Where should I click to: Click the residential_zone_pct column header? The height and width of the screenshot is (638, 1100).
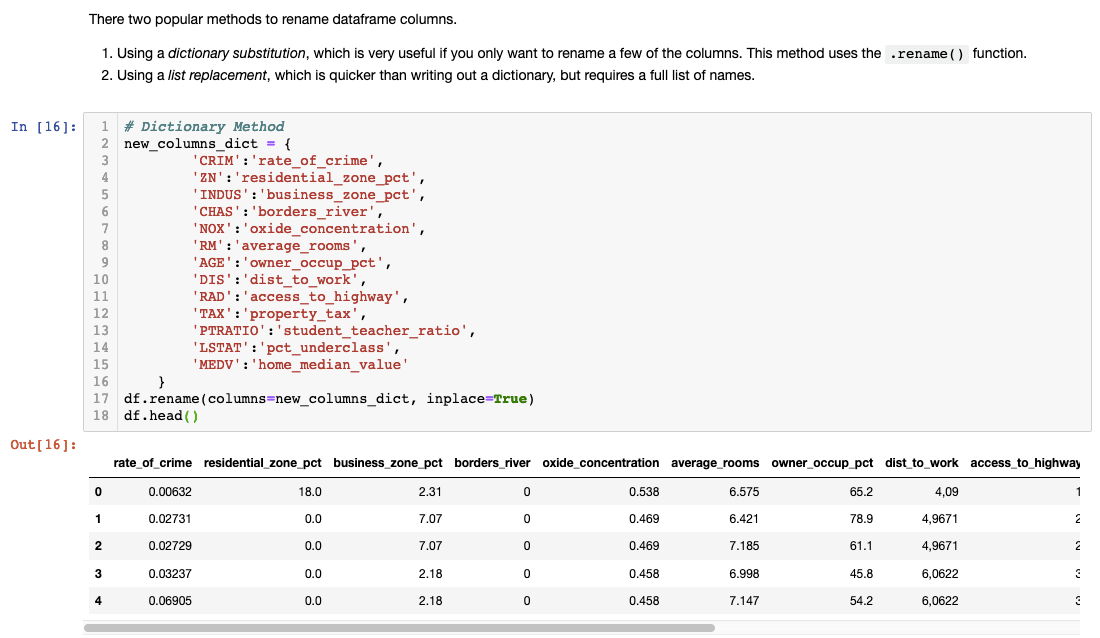[263, 462]
